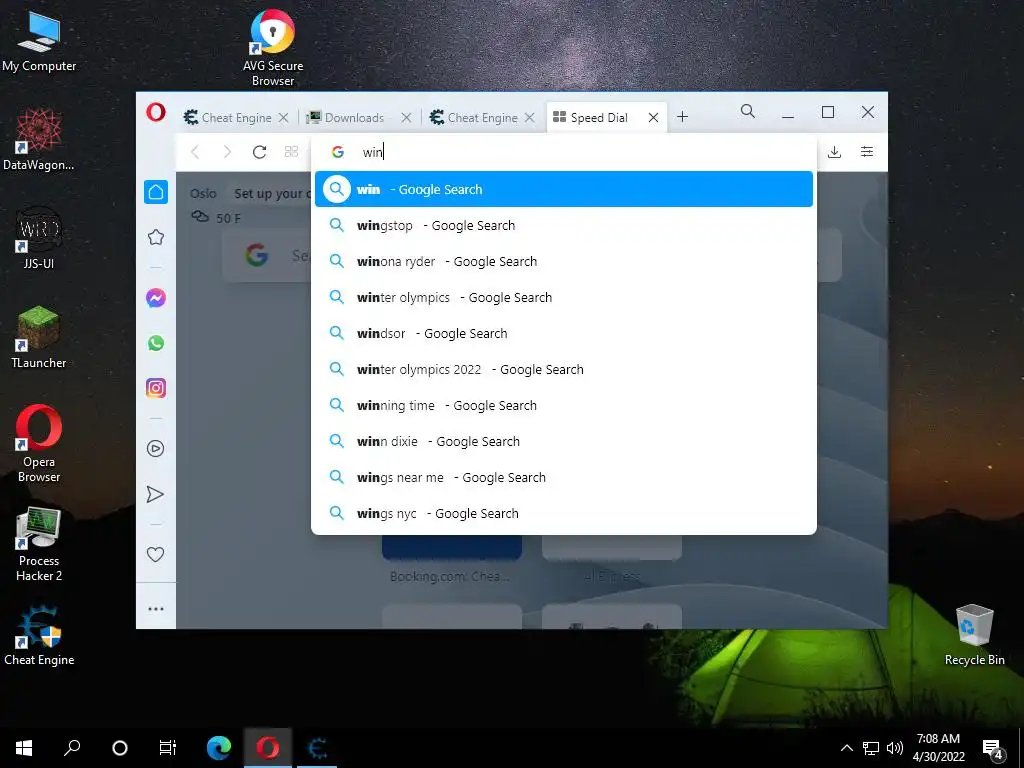Go to Speed Dial home in sidebar
The height and width of the screenshot is (768, 1024).
(x=155, y=192)
